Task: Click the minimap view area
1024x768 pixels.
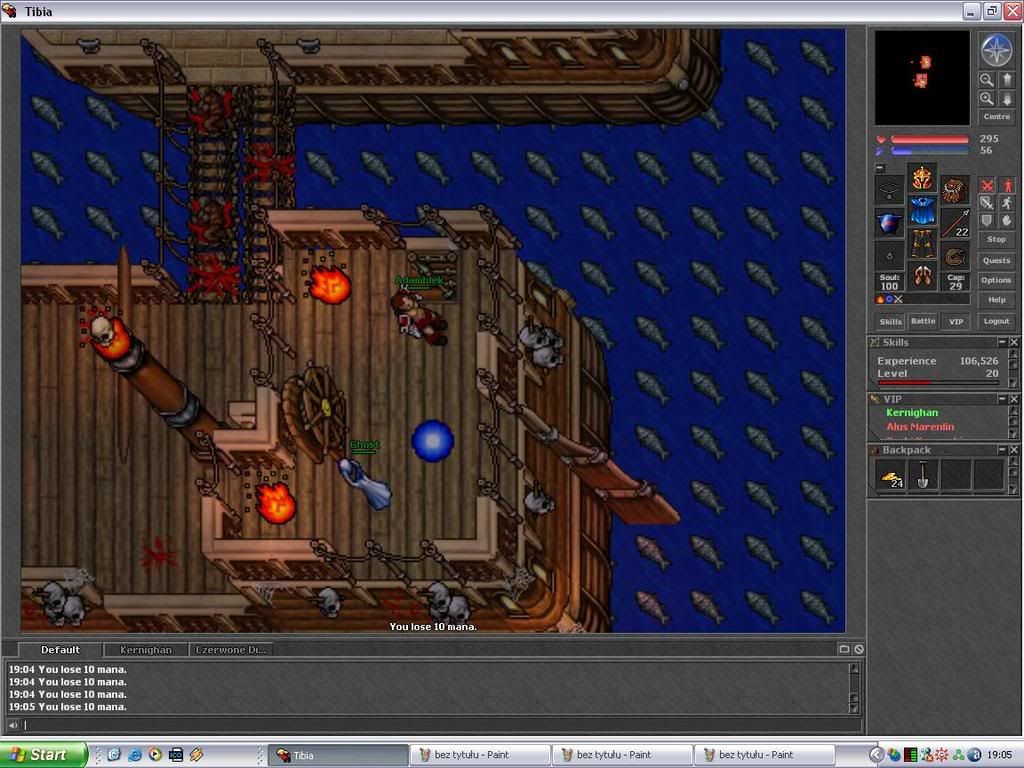Action: 922,77
